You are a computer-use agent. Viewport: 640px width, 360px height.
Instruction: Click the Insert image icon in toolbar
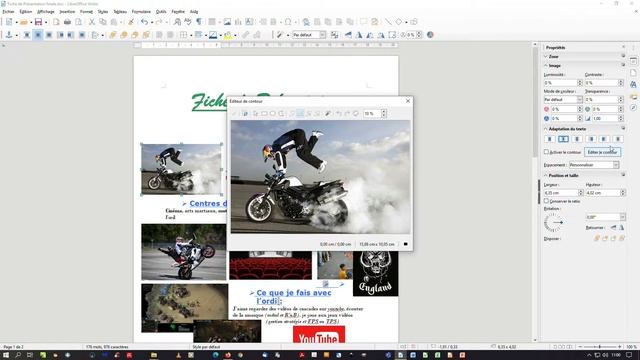227,22
